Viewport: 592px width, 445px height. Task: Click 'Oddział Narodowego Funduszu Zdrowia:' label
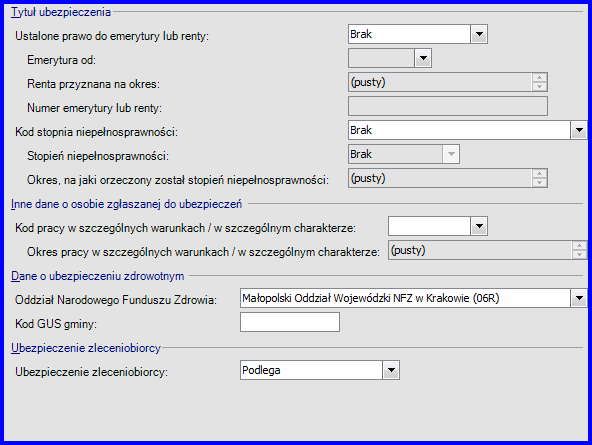(x=116, y=300)
